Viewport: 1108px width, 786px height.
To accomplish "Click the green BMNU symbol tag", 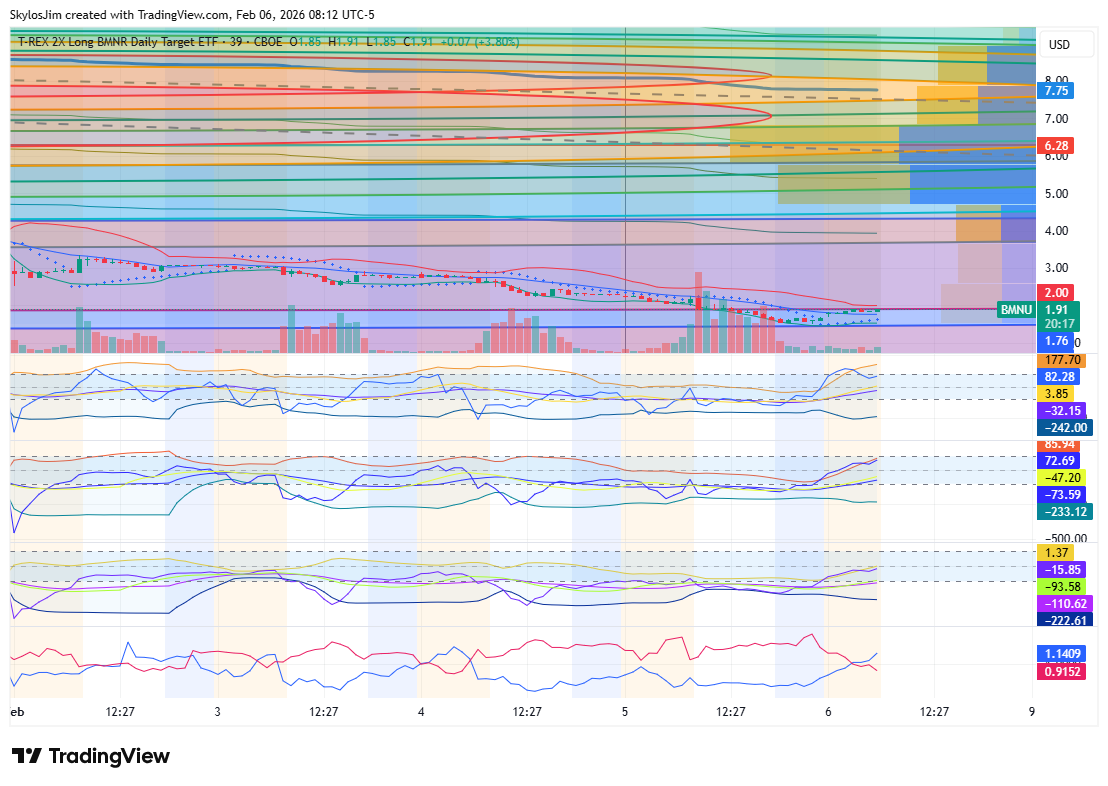I will 1016,311.
